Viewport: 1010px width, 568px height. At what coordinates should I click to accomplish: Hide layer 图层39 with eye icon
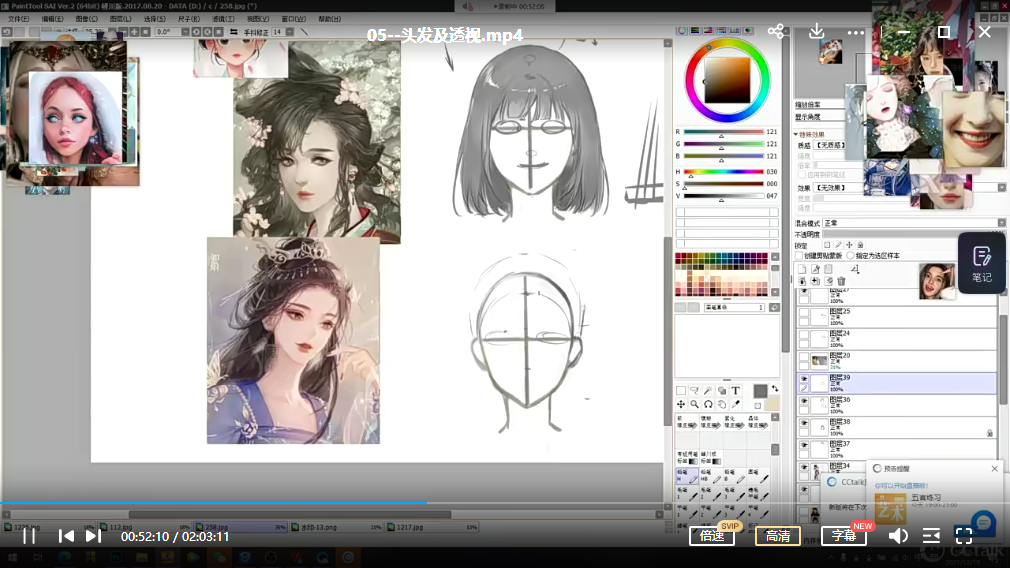[x=804, y=380]
